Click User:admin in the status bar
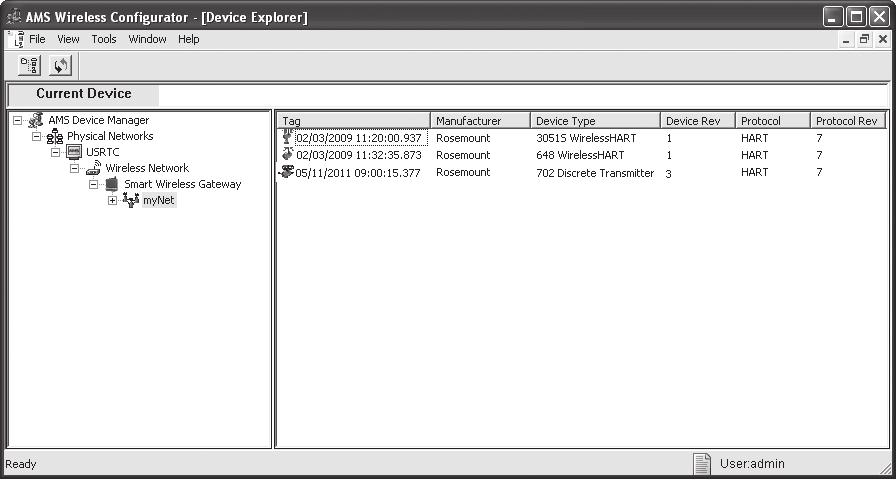 coord(752,464)
